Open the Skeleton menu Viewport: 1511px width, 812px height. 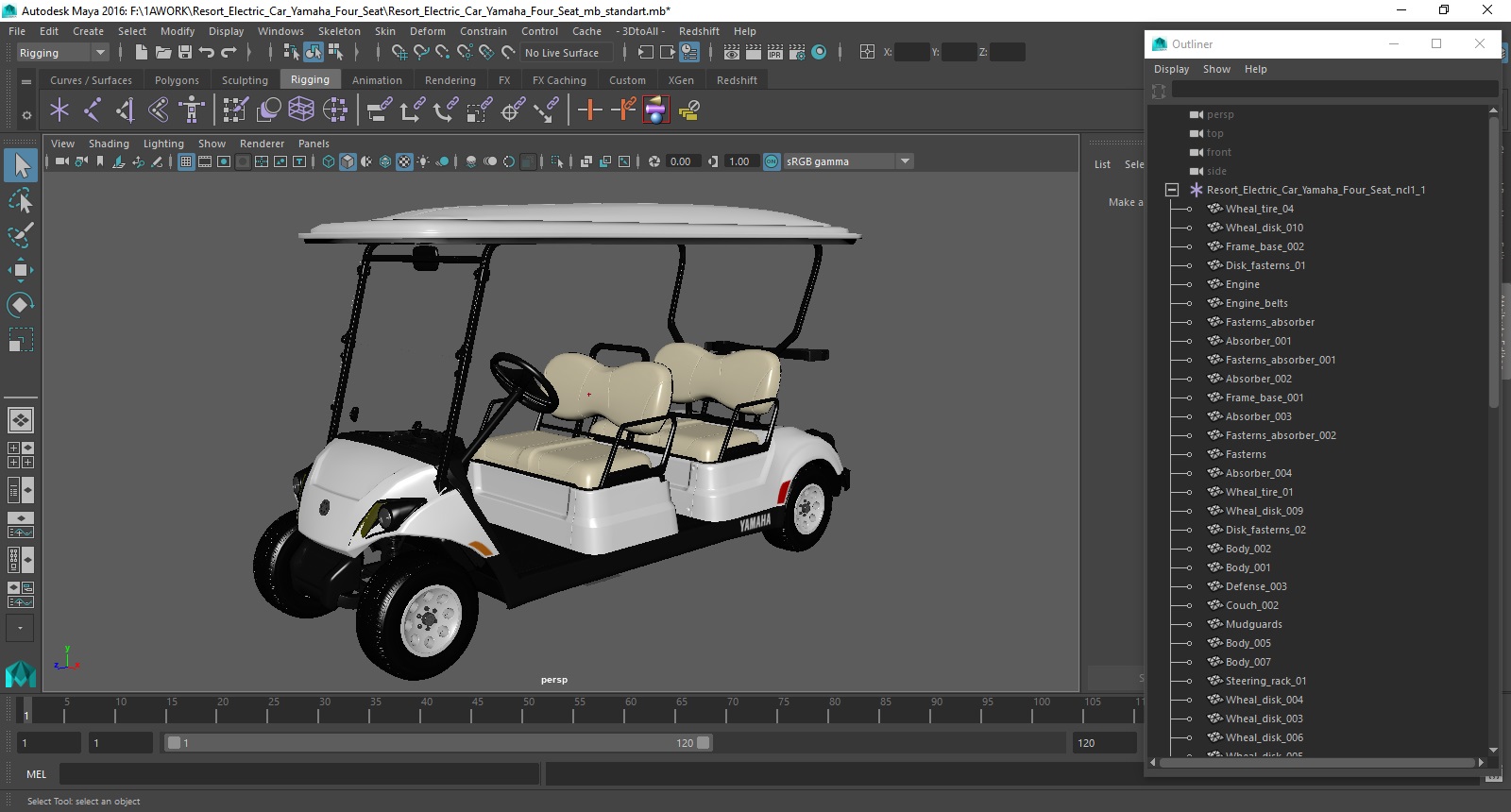[339, 31]
